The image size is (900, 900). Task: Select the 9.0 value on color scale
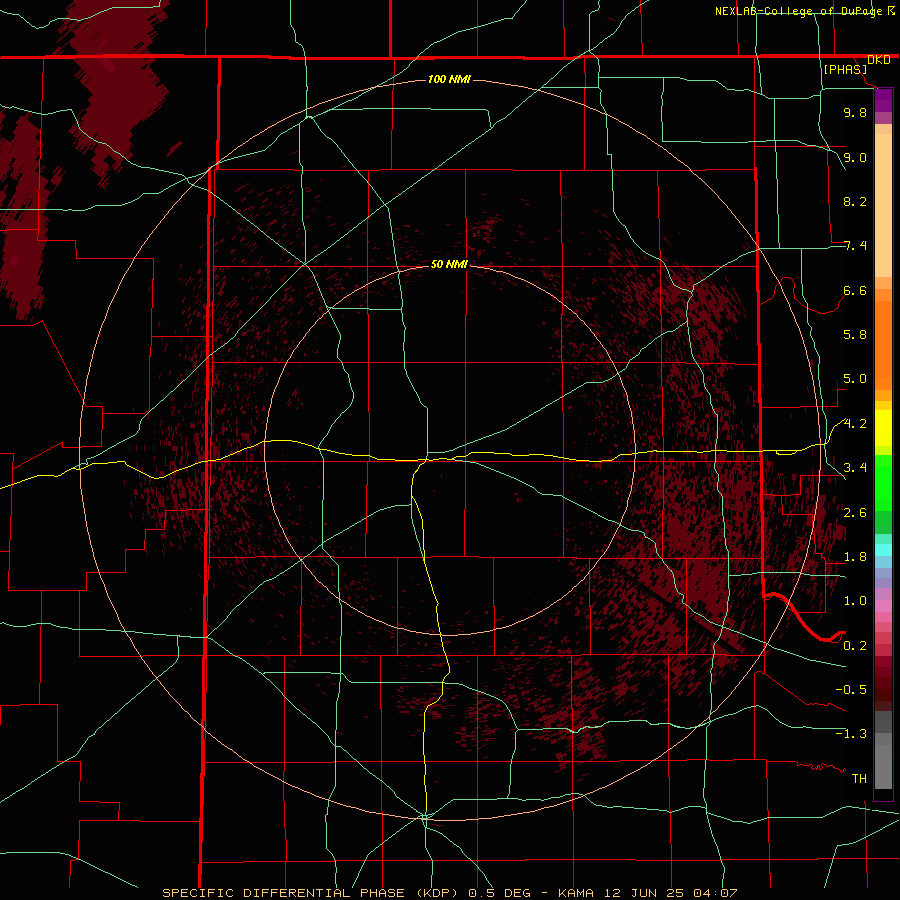(x=855, y=157)
